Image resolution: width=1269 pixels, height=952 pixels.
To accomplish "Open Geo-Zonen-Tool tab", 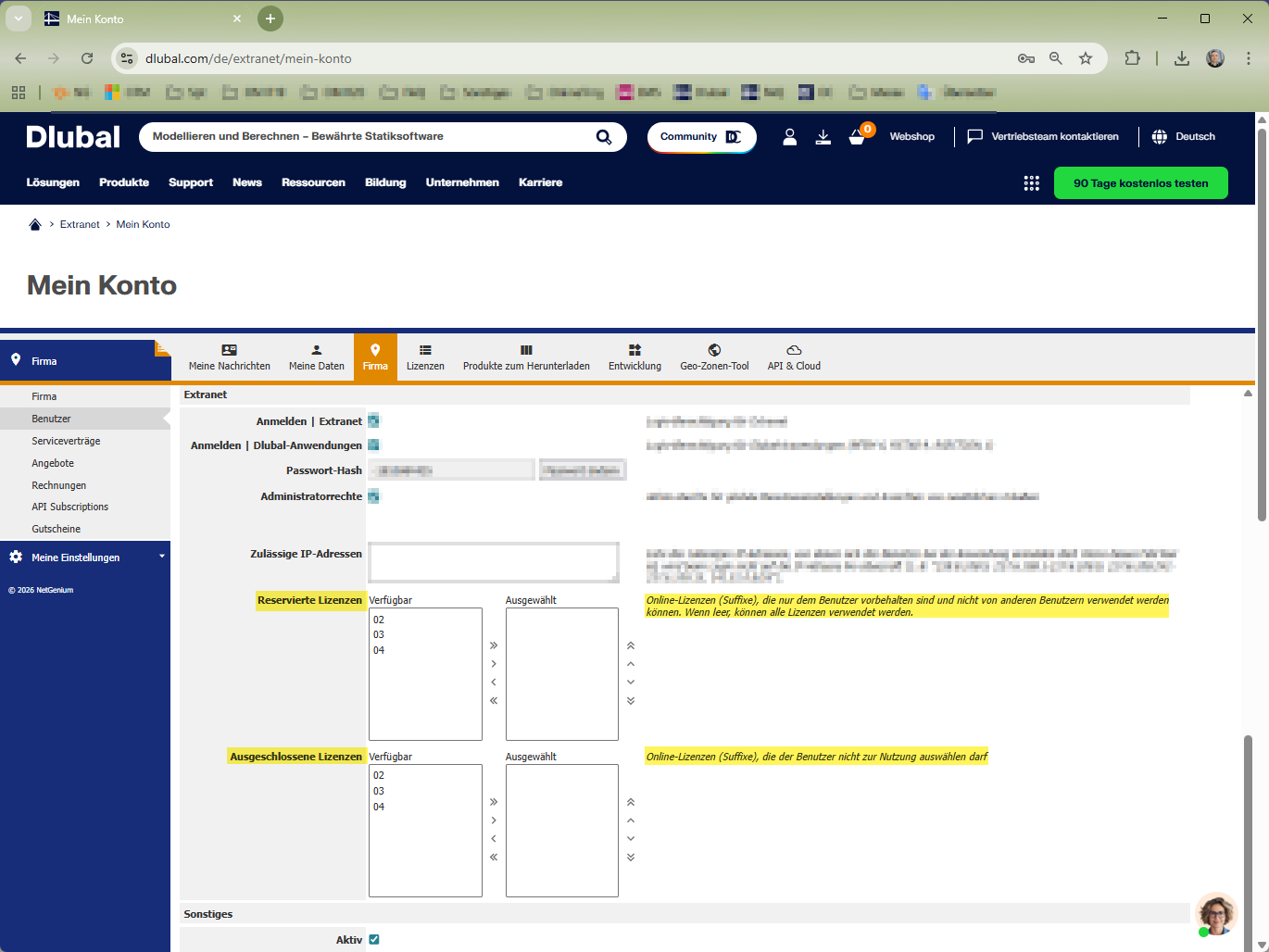I will pyautogui.click(x=714, y=357).
